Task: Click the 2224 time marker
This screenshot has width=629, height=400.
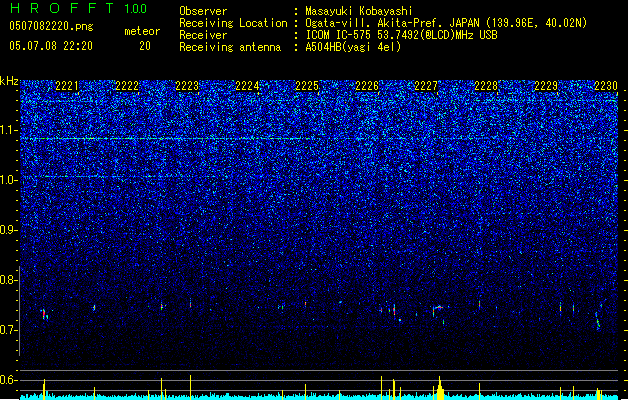Action: coord(247,86)
